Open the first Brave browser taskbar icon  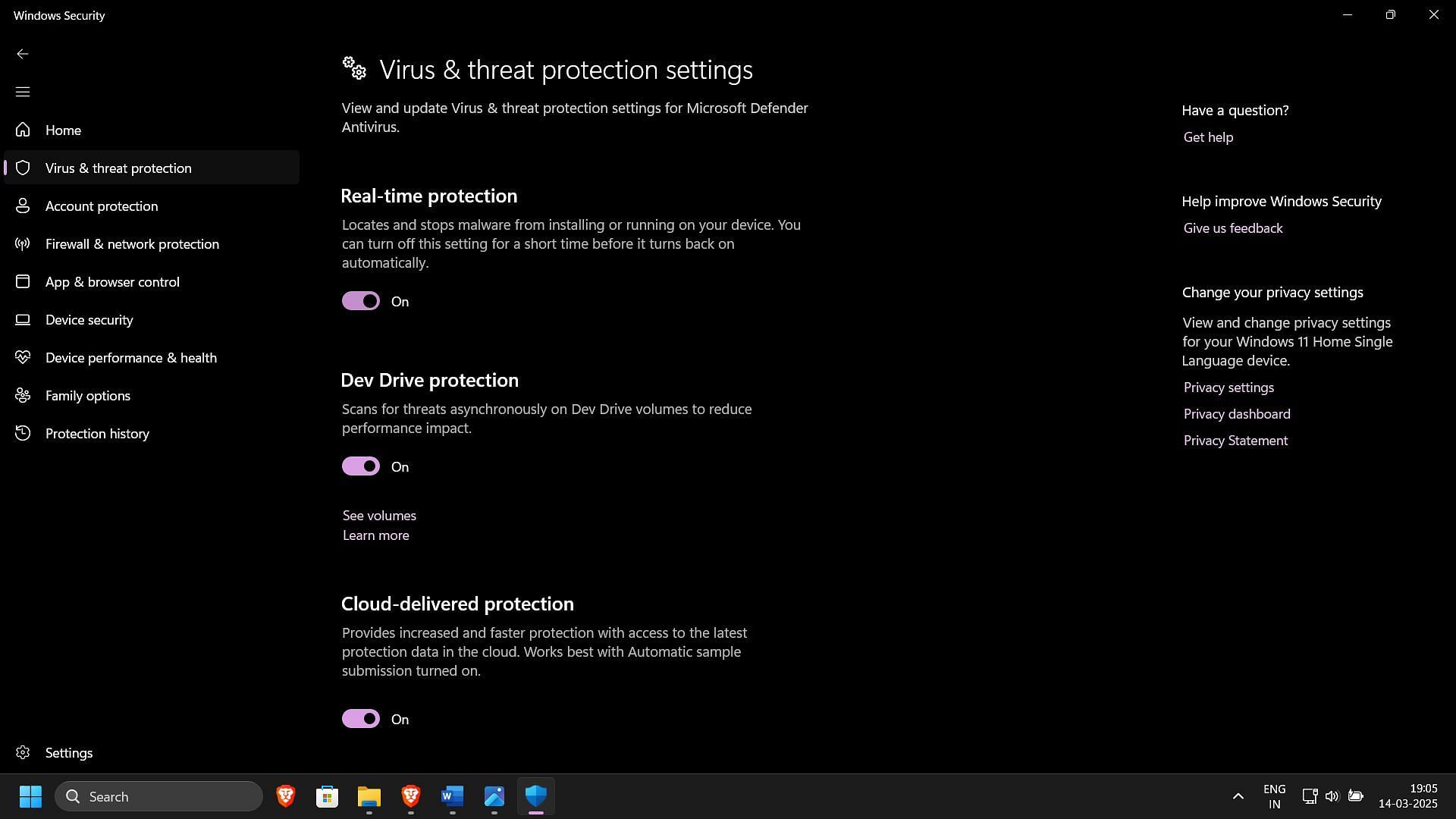click(286, 796)
